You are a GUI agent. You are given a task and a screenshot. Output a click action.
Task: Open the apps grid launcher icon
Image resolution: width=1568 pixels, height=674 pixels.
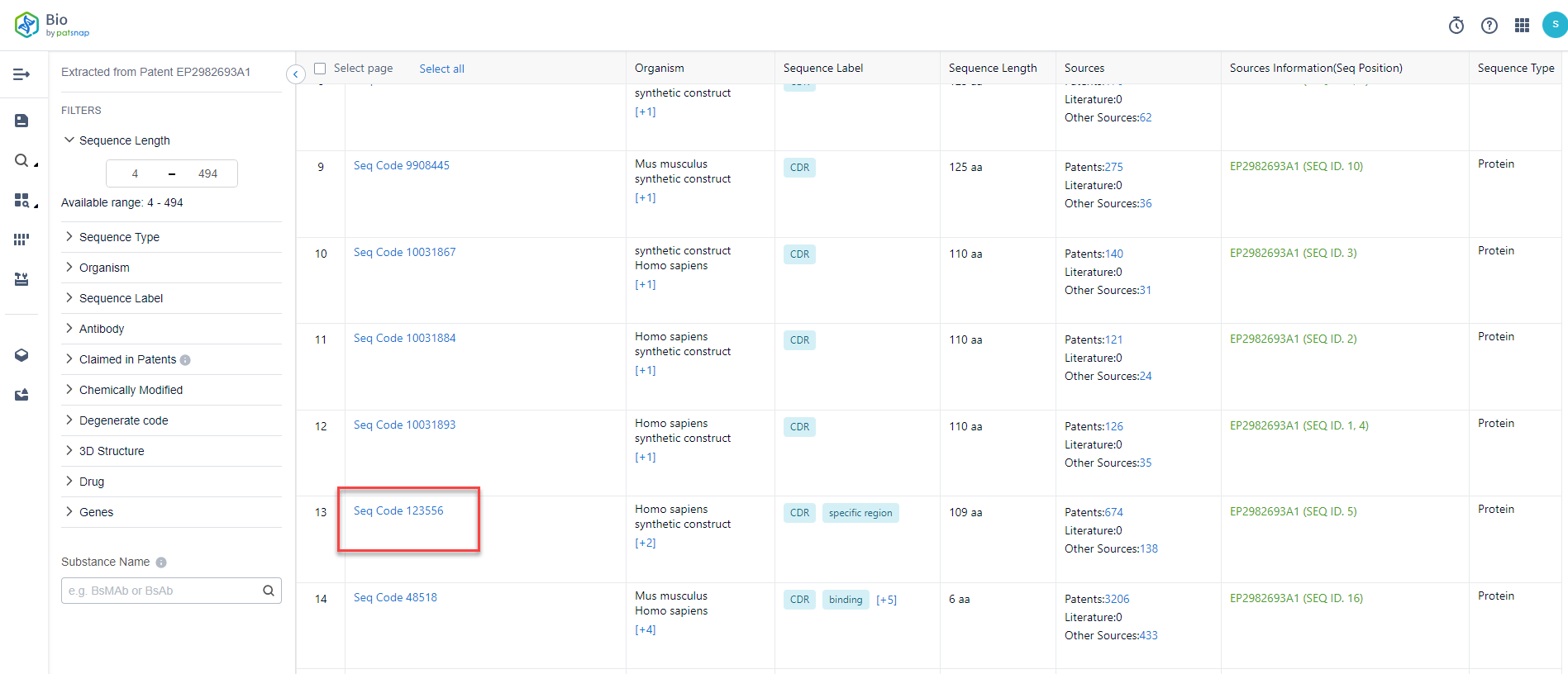[1522, 26]
